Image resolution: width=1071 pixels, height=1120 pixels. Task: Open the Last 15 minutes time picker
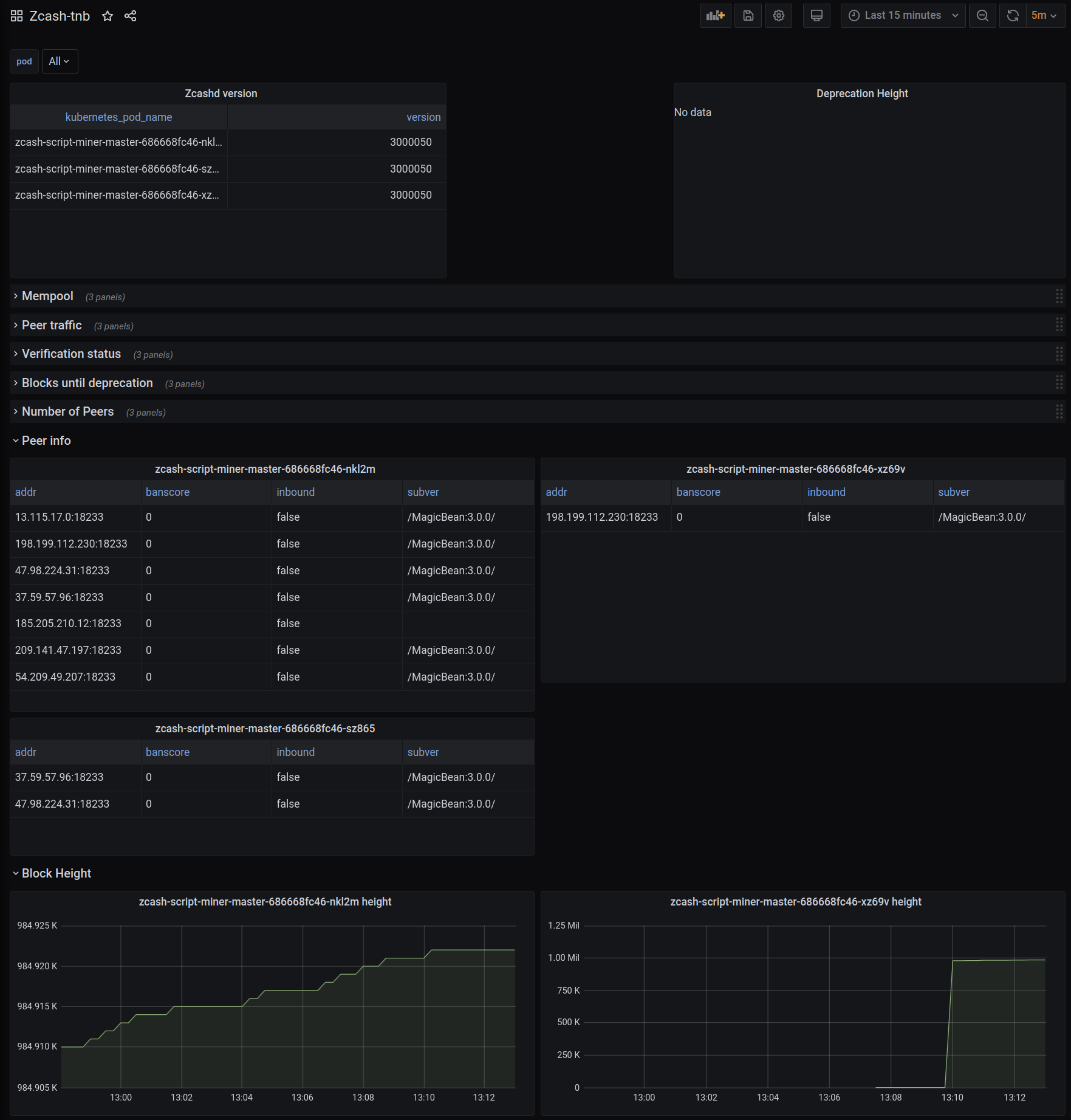click(903, 16)
